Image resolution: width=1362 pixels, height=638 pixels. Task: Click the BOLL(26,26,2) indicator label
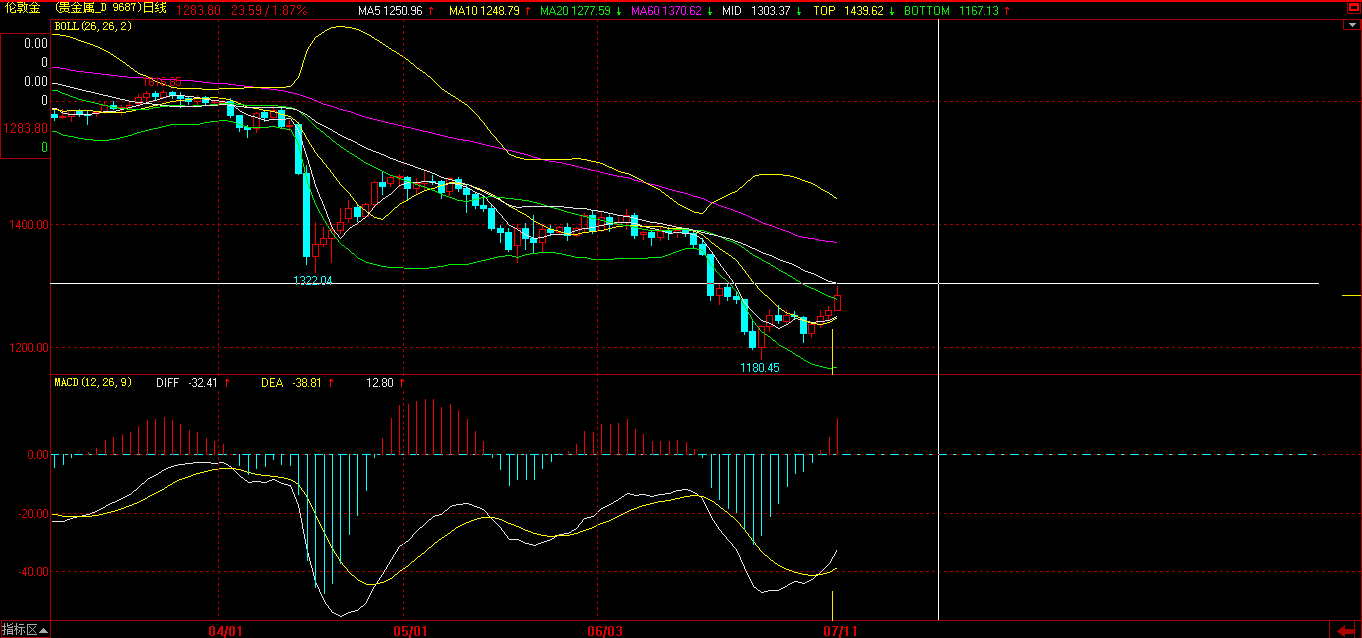tap(91, 26)
